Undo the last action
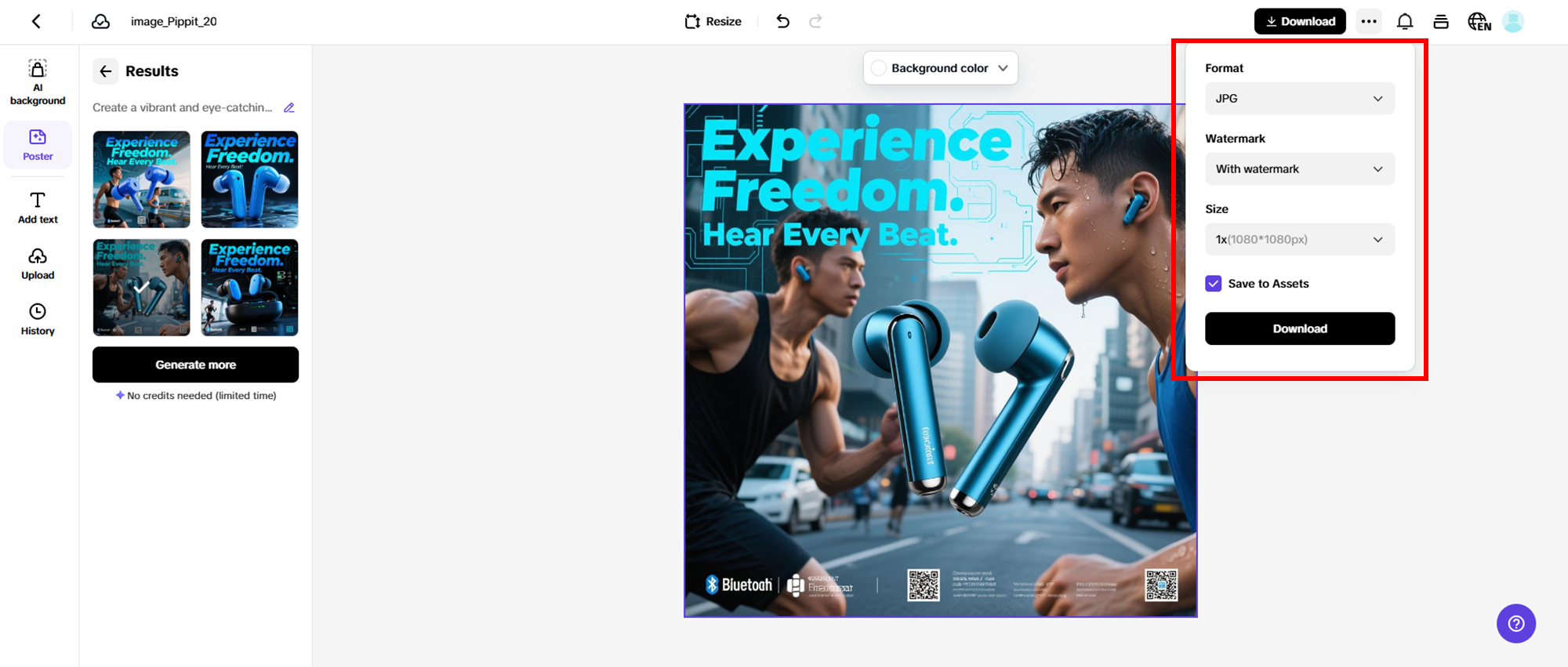 [x=782, y=21]
